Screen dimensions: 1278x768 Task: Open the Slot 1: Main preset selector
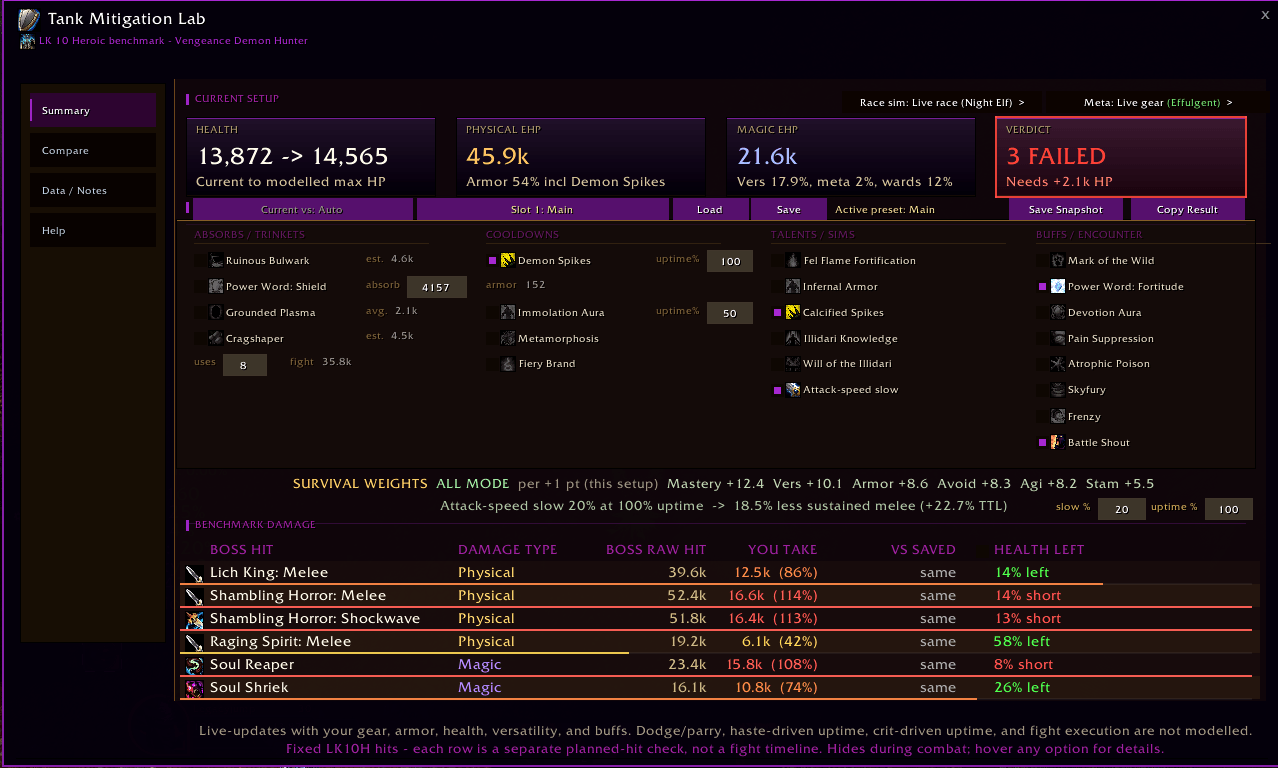click(x=542, y=209)
